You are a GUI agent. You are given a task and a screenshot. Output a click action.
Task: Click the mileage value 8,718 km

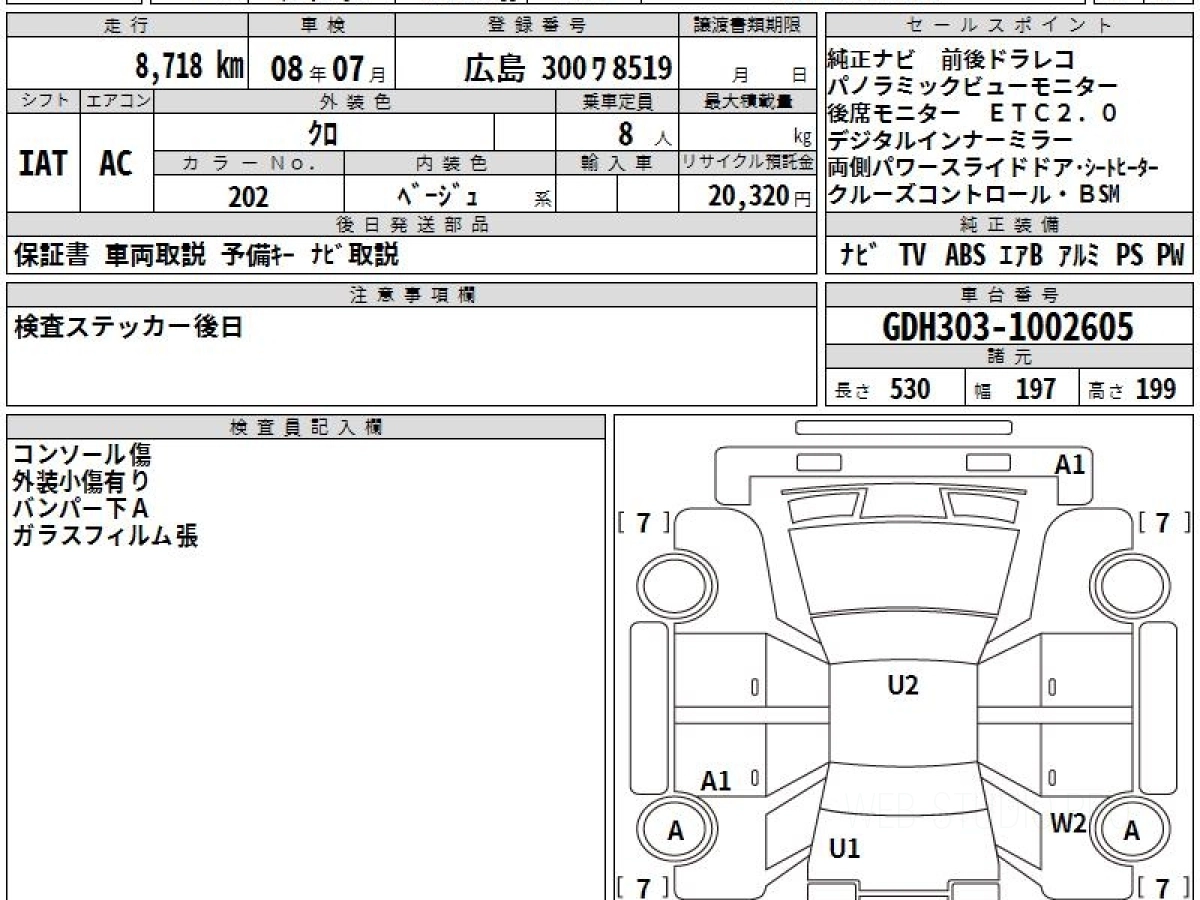[189, 68]
